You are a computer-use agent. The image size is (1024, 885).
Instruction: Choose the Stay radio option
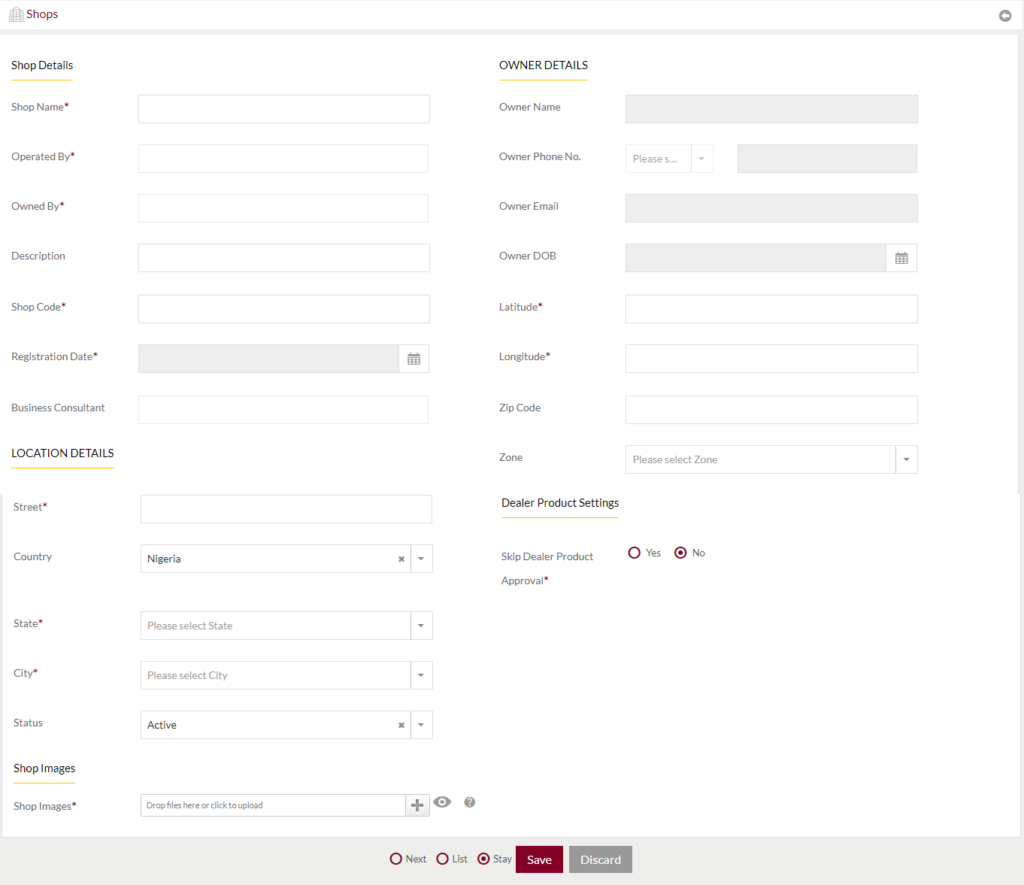coord(483,859)
